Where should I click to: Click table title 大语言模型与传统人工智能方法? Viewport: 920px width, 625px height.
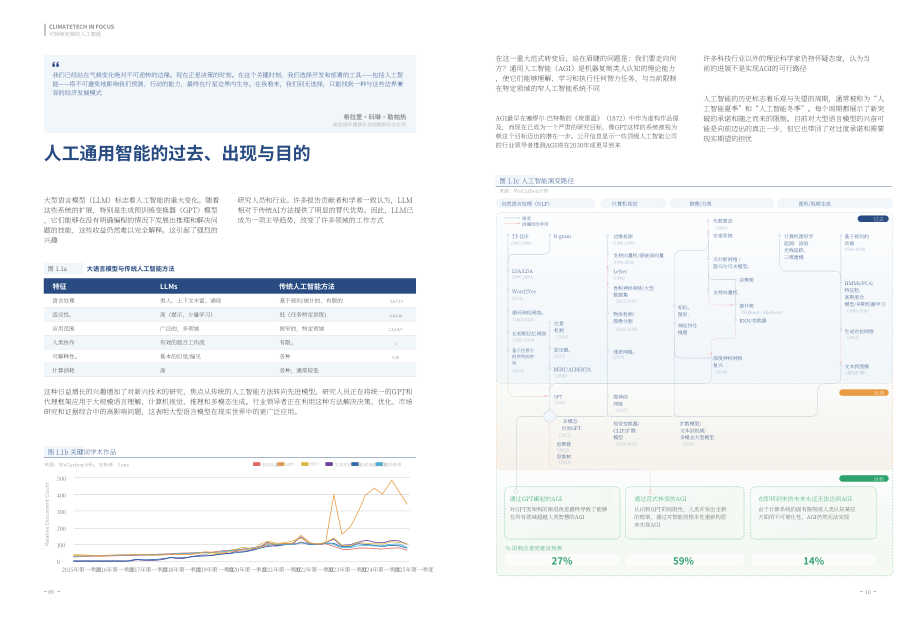coord(130,269)
